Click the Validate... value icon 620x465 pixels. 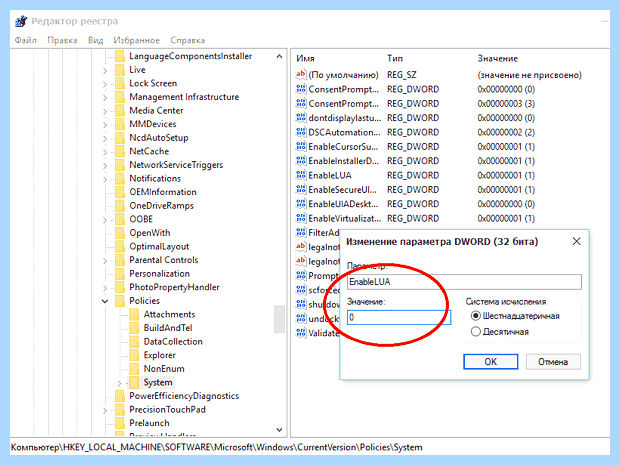[301, 333]
